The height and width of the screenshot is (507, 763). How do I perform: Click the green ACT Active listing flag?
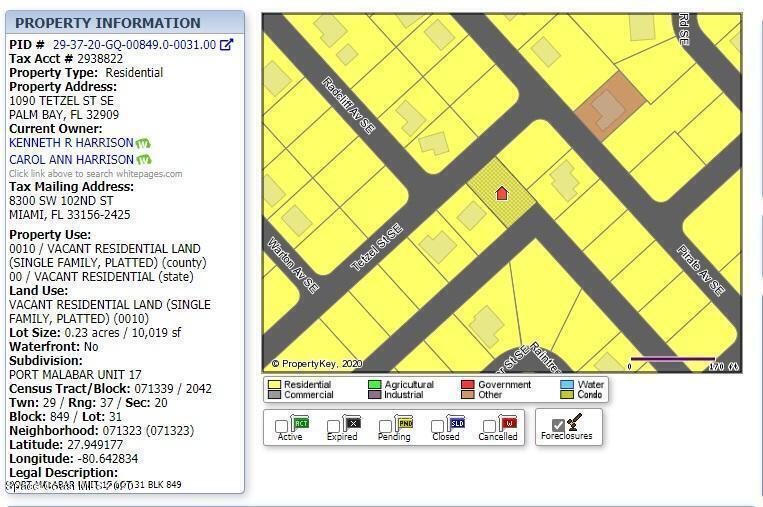coord(301,423)
